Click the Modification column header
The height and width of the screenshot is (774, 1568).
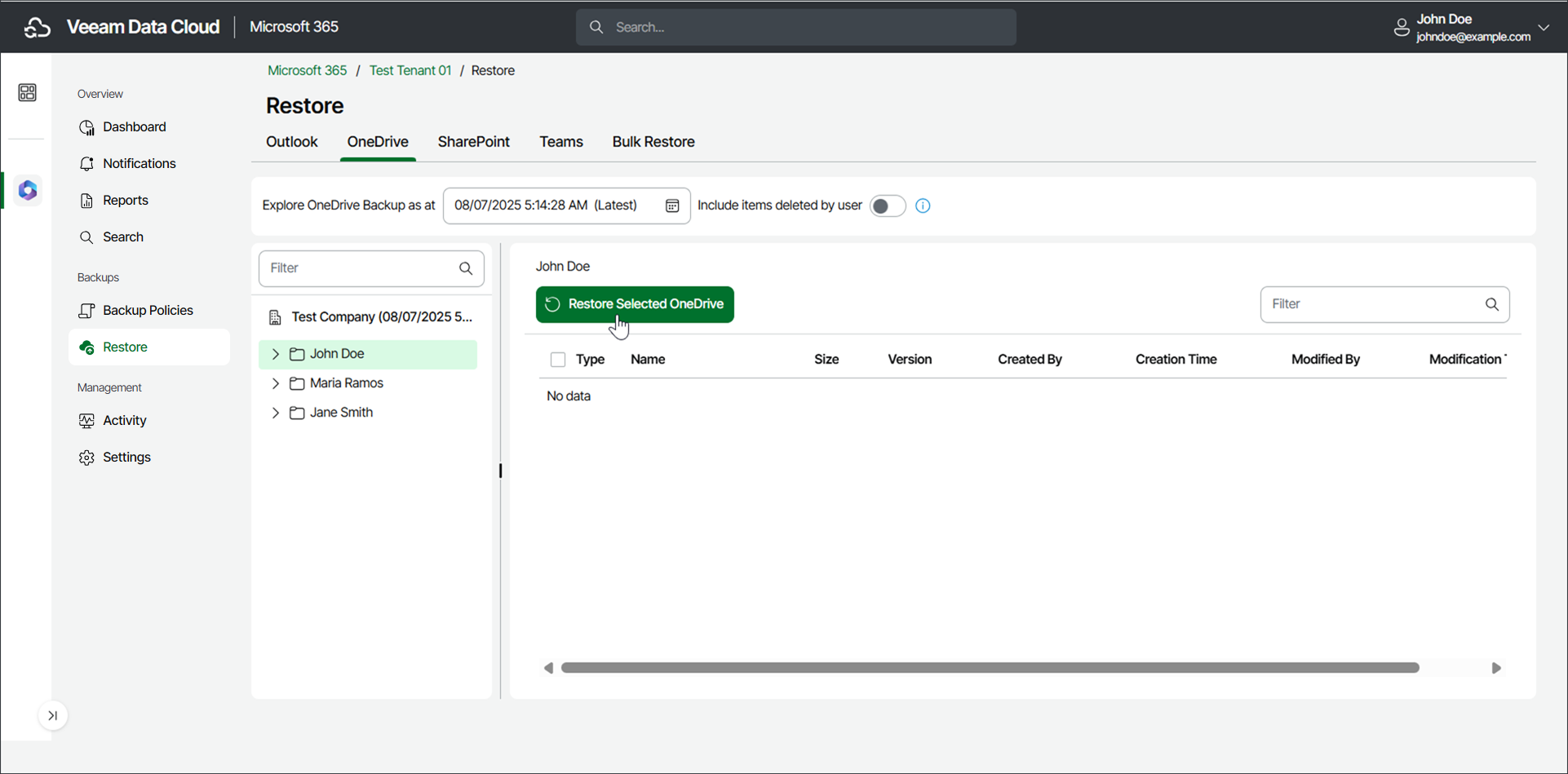(1466, 360)
